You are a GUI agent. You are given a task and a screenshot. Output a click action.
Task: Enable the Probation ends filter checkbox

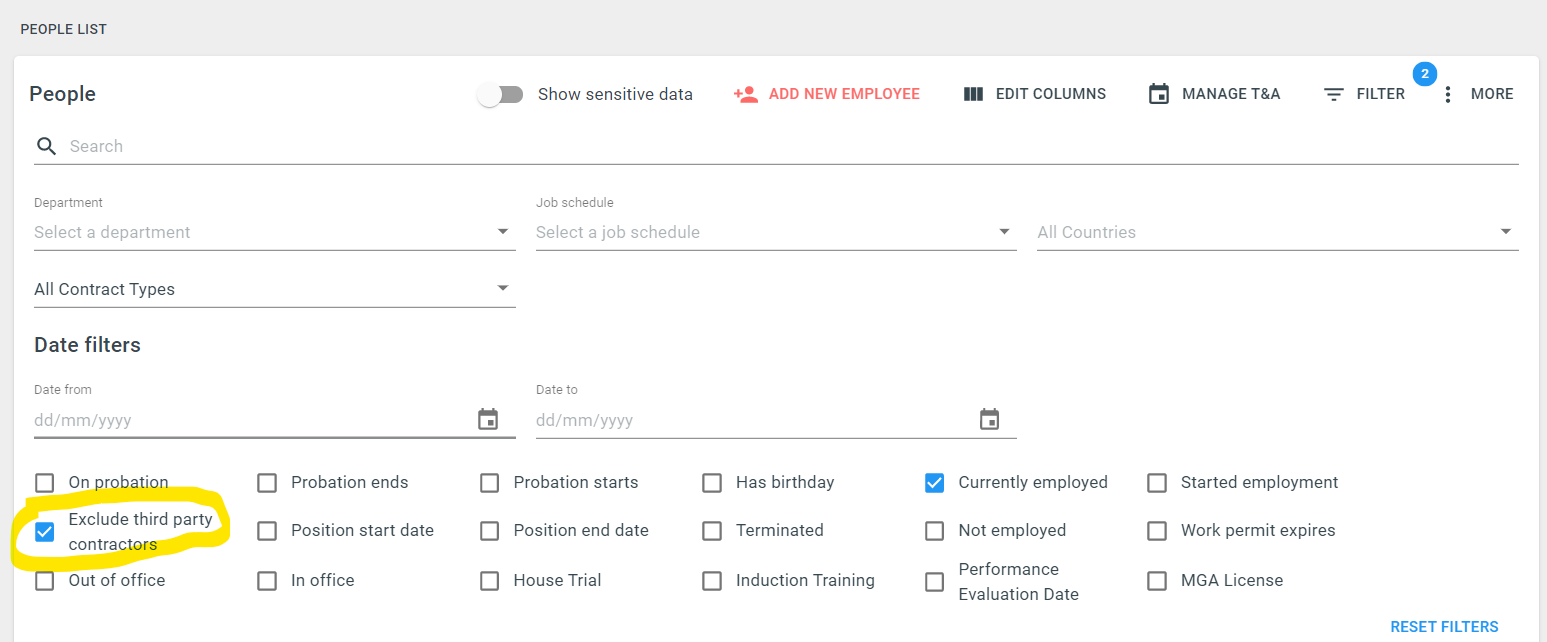click(x=267, y=483)
